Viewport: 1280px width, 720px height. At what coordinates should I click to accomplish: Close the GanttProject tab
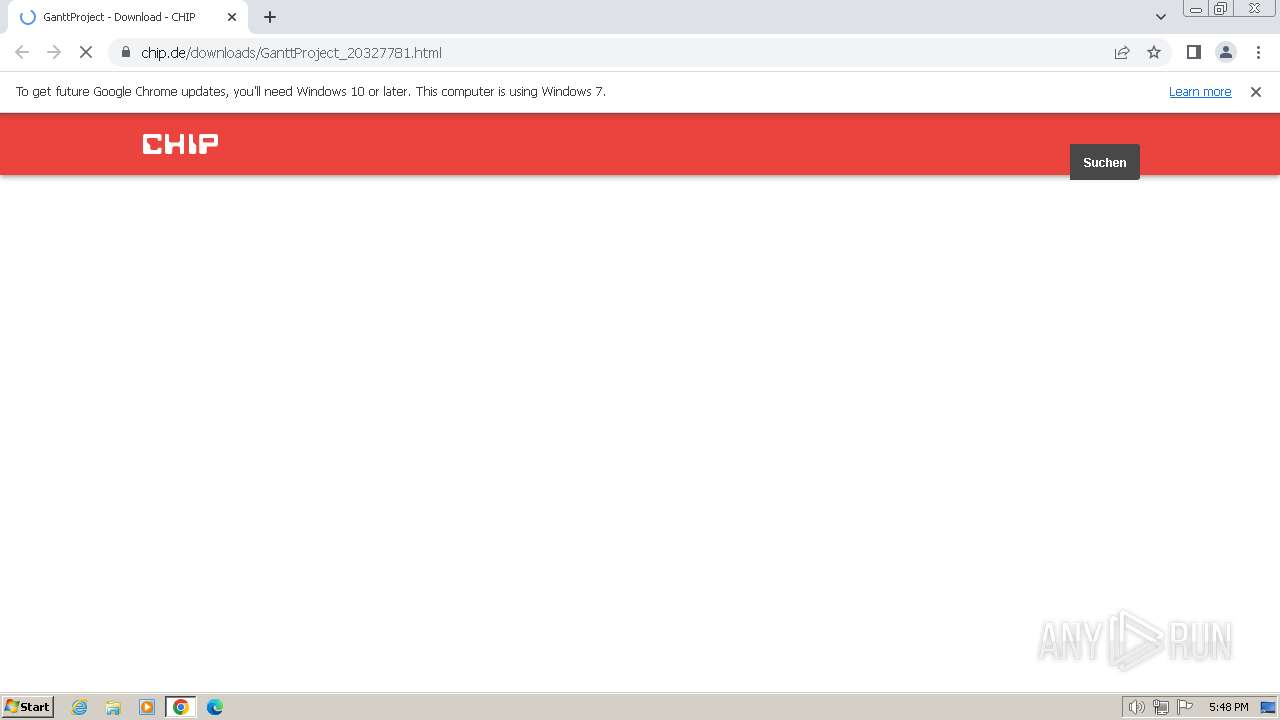point(232,17)
